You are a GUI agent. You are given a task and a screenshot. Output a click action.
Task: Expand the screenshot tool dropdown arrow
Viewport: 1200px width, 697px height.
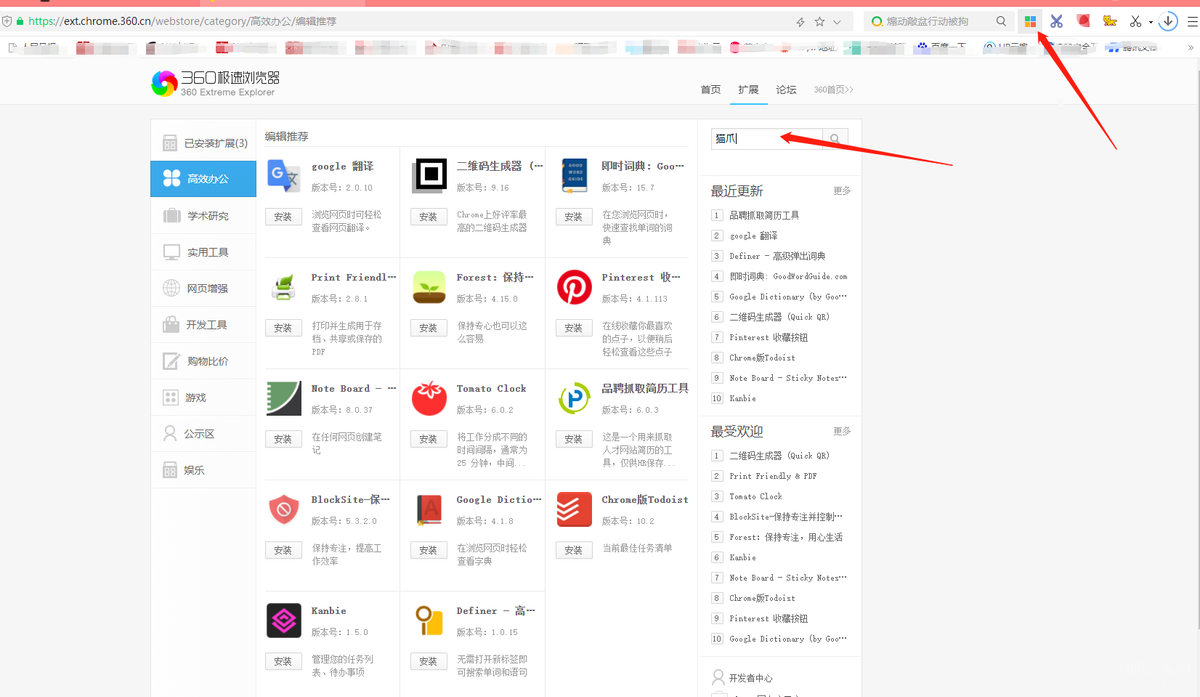(x=1151, y=22)
